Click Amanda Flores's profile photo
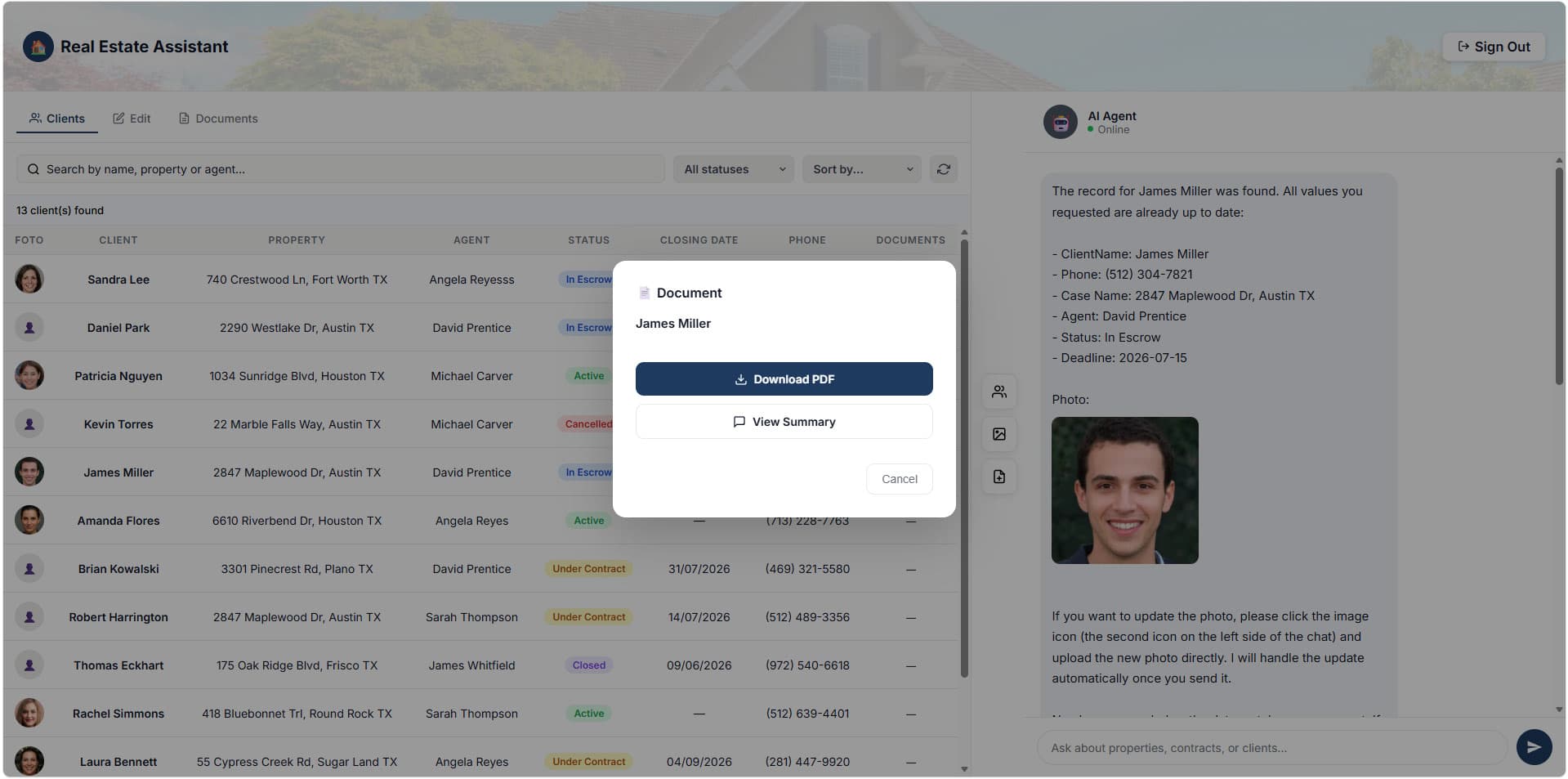This screenshot has width=1568, height=779. pyautogui.click(x=29, y=520)
